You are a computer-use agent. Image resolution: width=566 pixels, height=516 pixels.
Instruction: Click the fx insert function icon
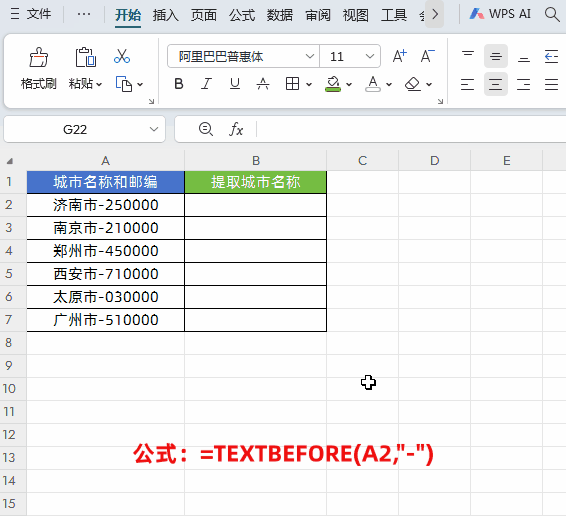[236, 129]
